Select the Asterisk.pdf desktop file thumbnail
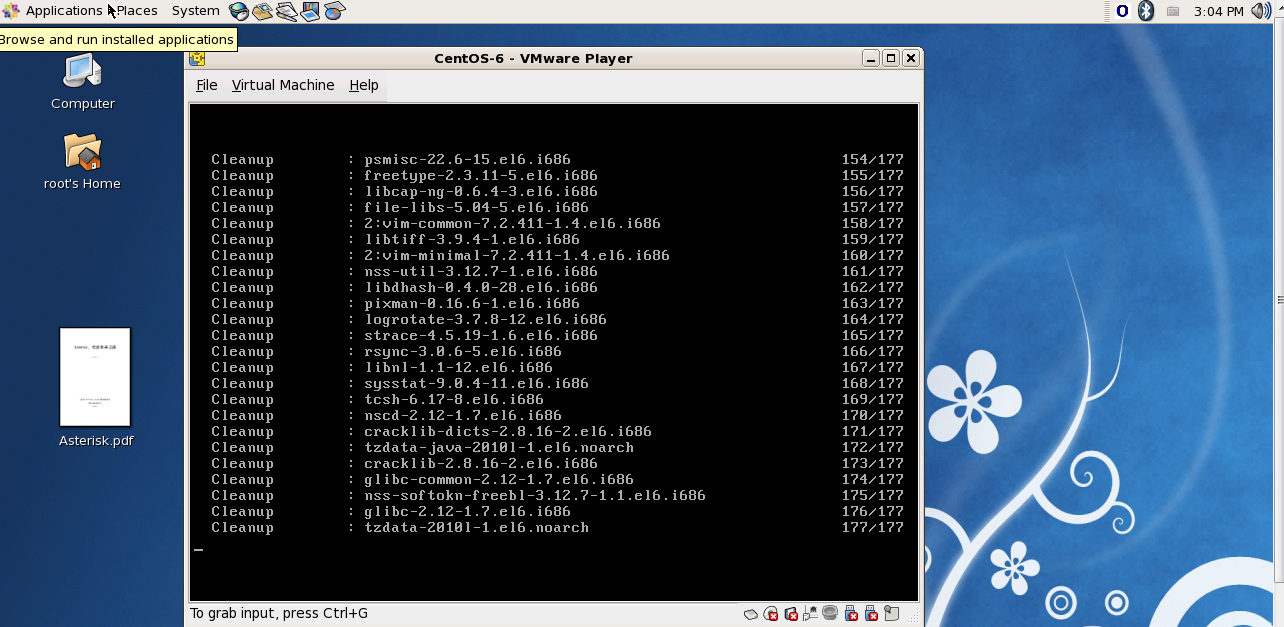The width and height of the screenshot is (1284, 627). click(95, 377)
